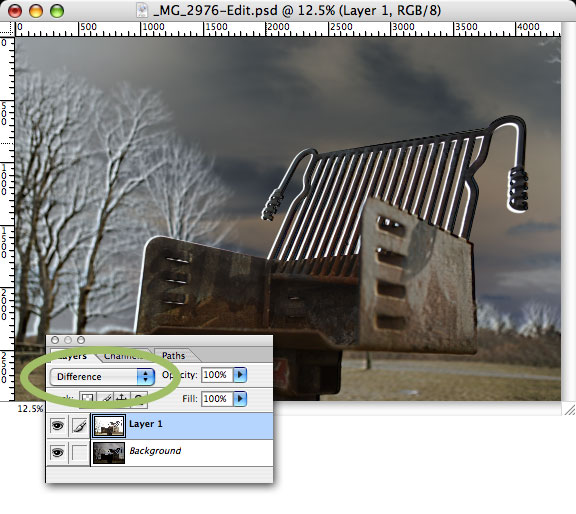The image size is (576, 514).
Task: Click the Fill 100% field
Action: click(x=217, y=399)
